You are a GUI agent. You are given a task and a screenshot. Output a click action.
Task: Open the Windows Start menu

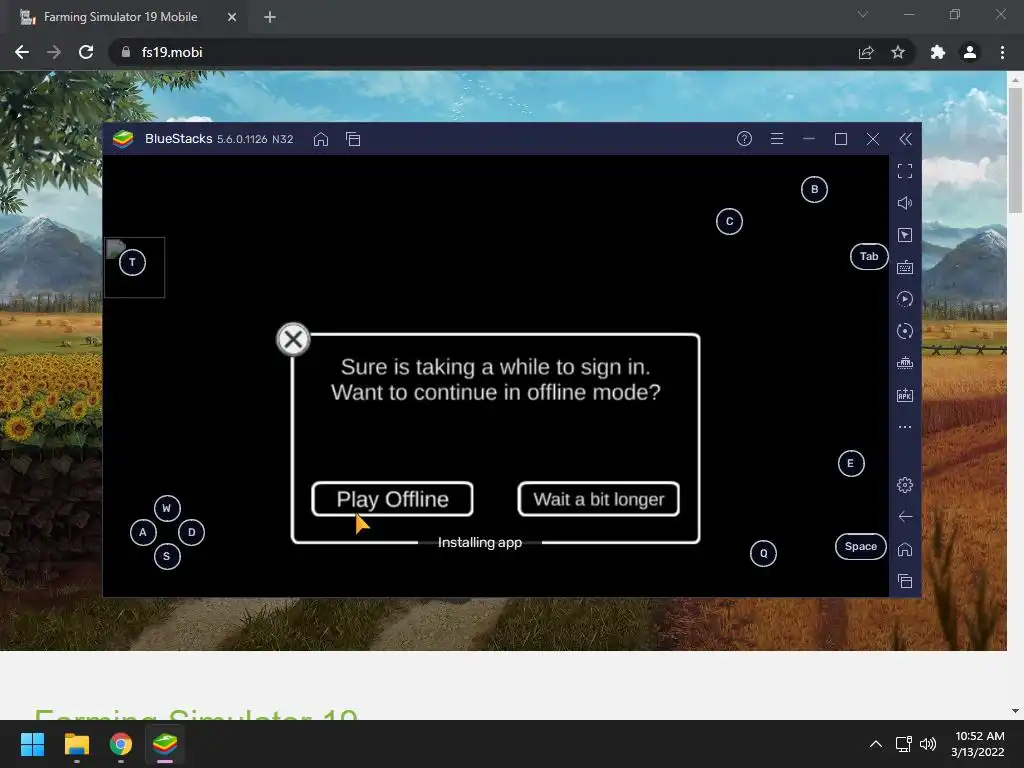[x=32, y=744]
